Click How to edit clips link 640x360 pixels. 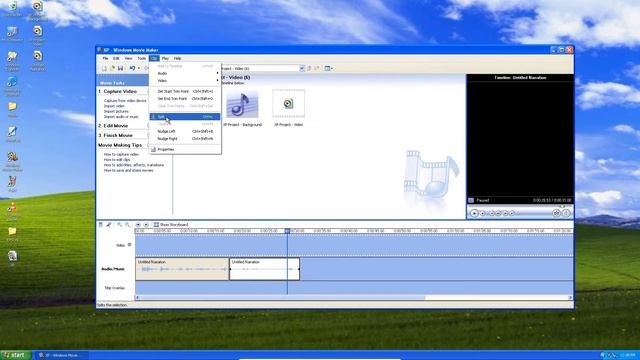(117, 160)
